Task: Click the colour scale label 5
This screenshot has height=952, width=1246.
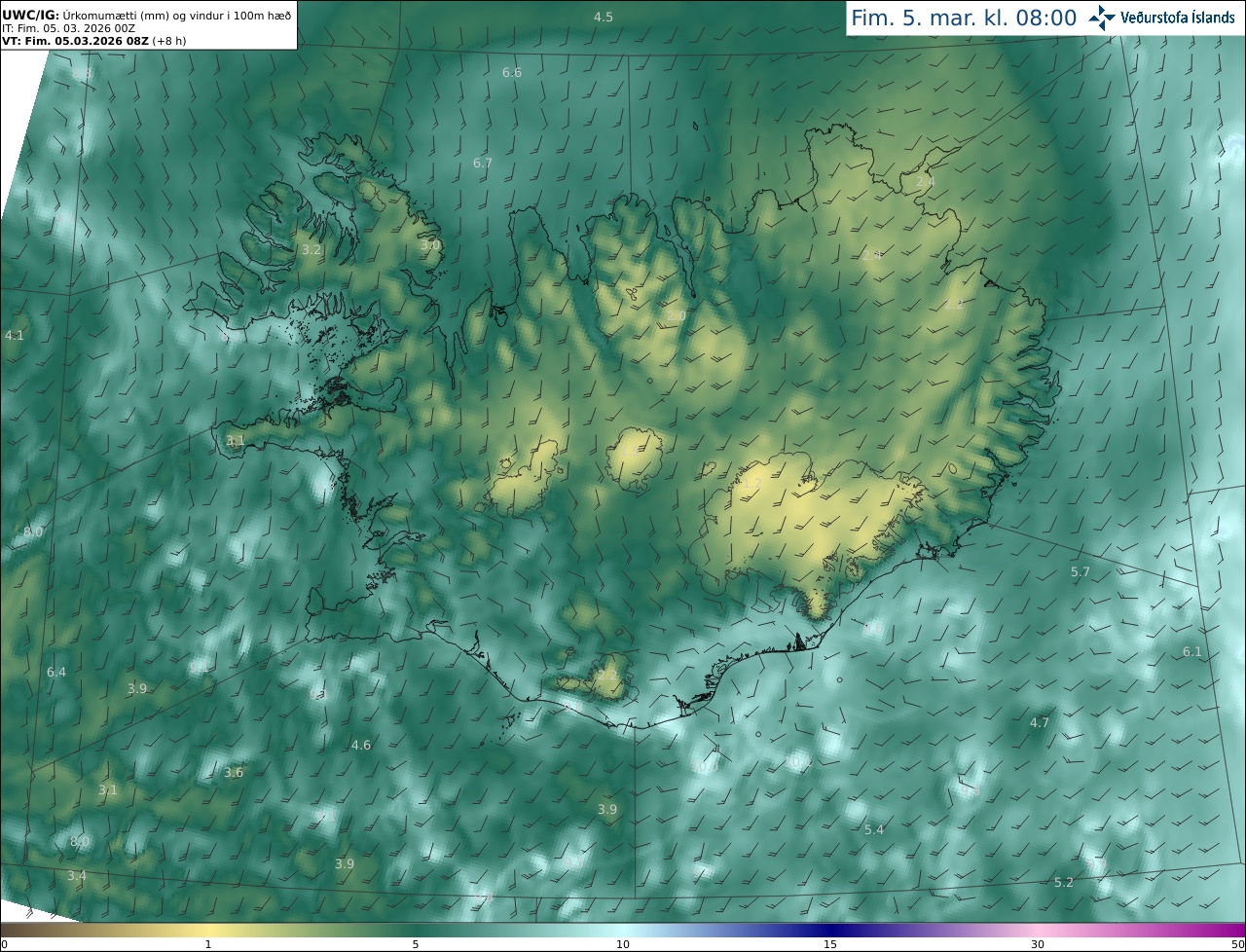Action: click(416, 944)
